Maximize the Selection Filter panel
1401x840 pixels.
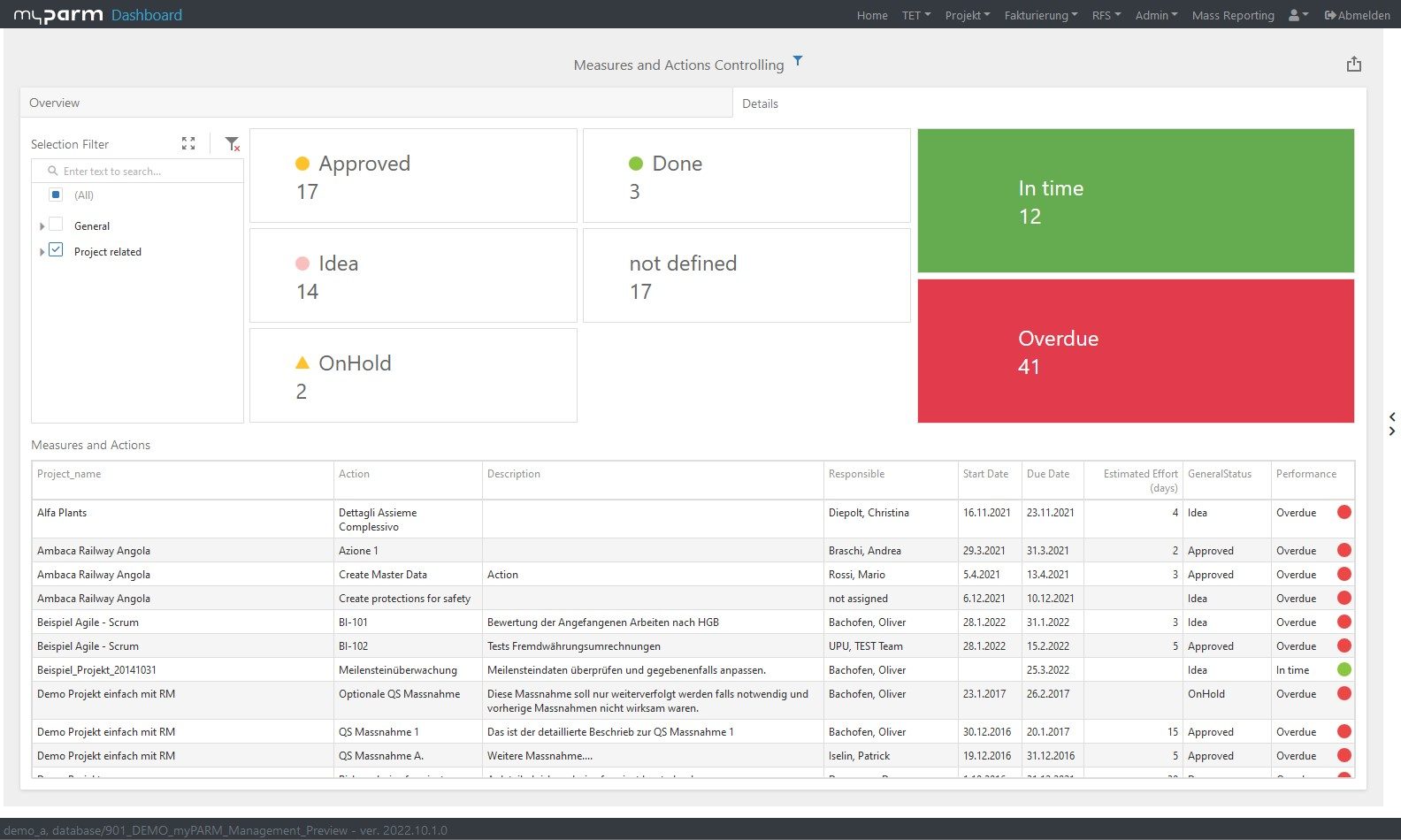click(x=188, y=143)
